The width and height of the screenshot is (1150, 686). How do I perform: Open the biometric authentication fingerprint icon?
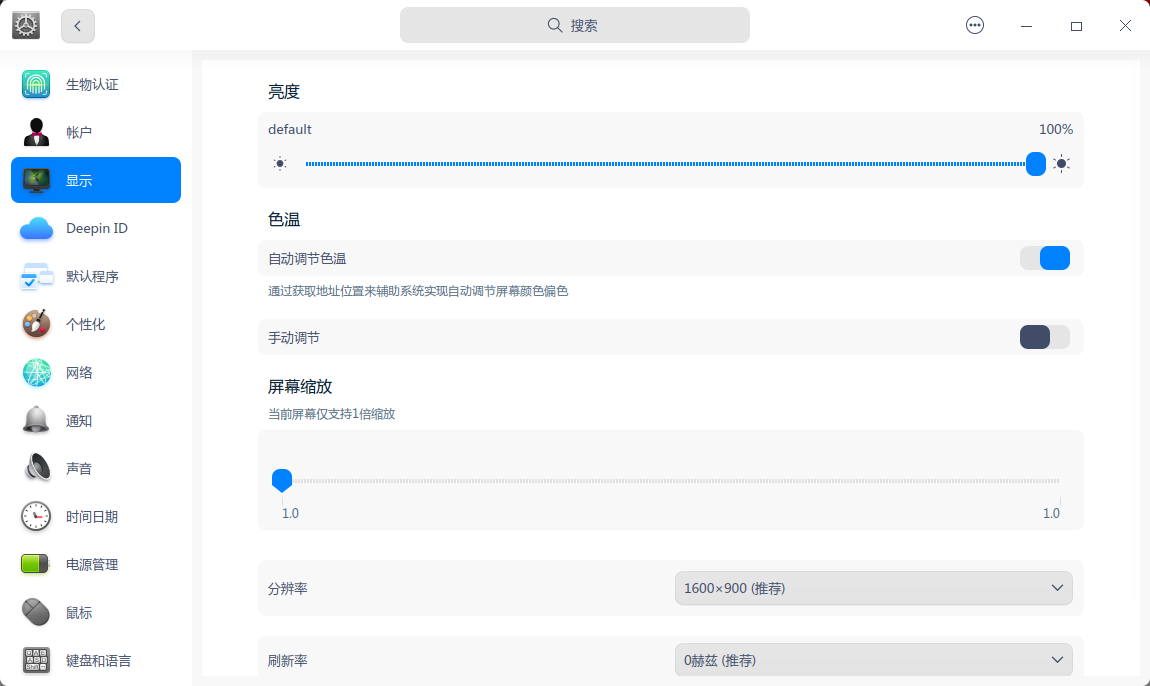tap(36, 85)
